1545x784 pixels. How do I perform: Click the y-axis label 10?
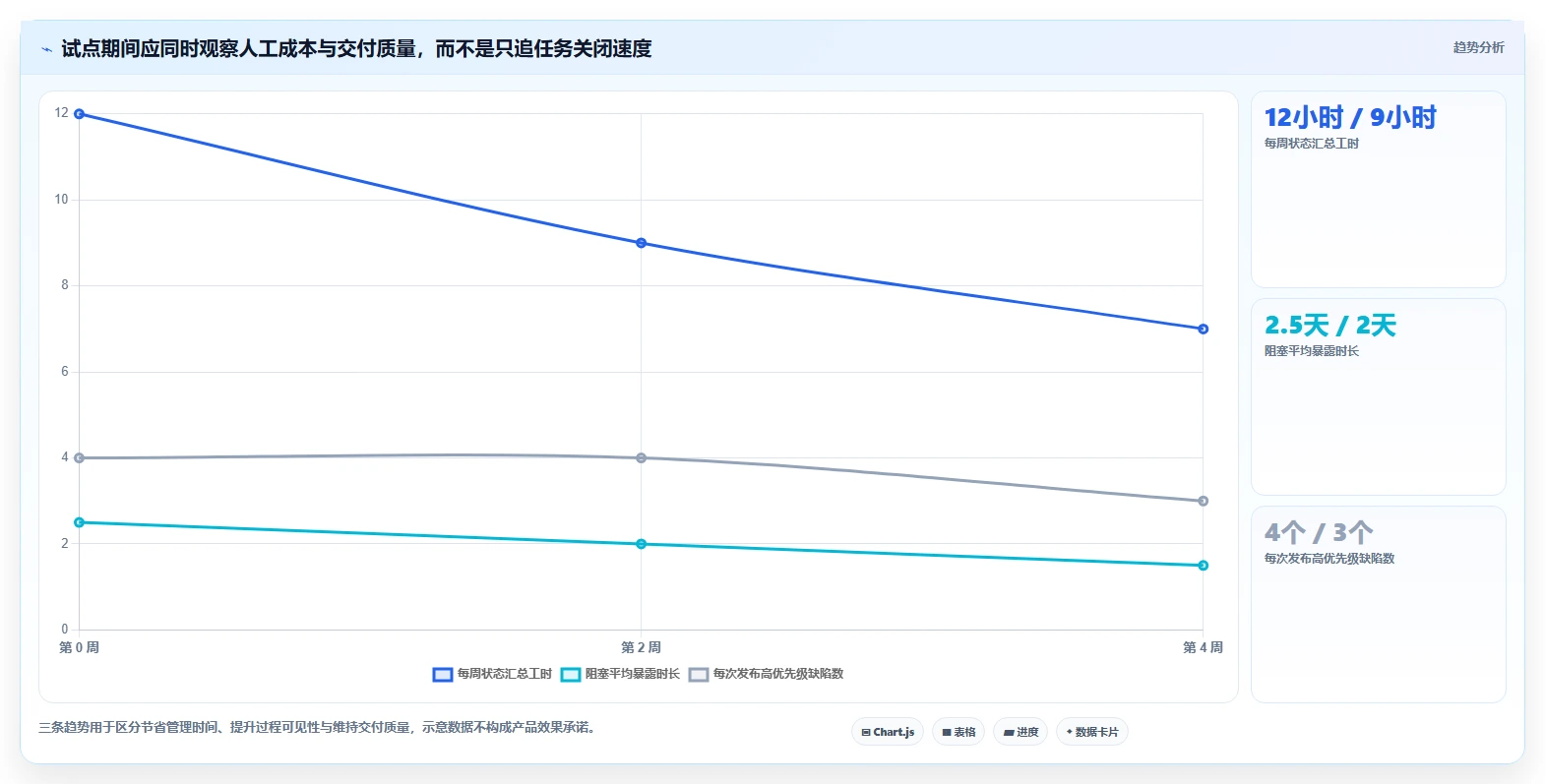point(62,200)
